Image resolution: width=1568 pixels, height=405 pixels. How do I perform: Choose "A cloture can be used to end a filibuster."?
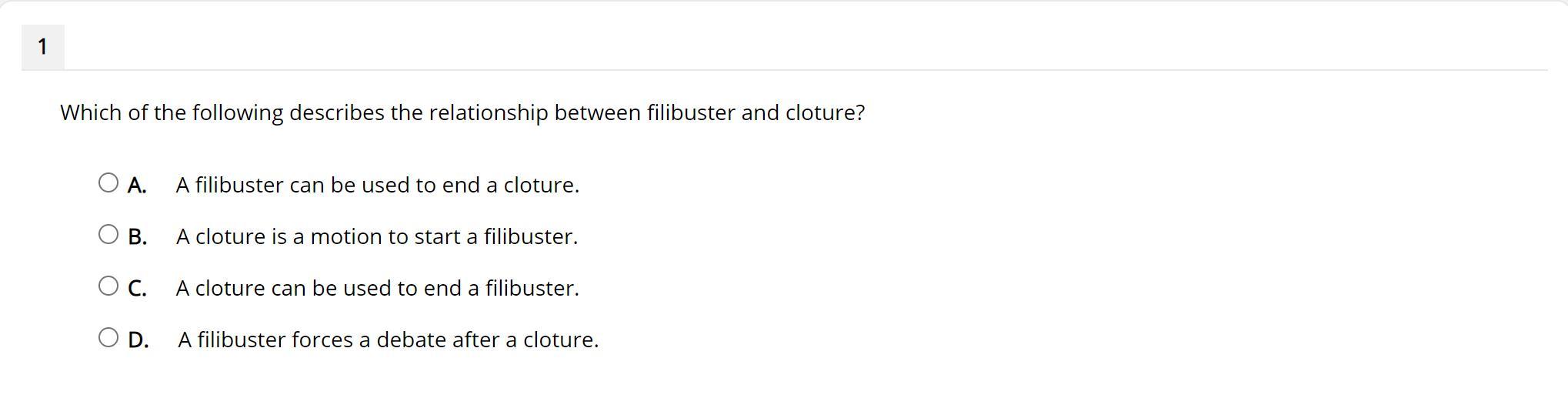click(377, 289)
